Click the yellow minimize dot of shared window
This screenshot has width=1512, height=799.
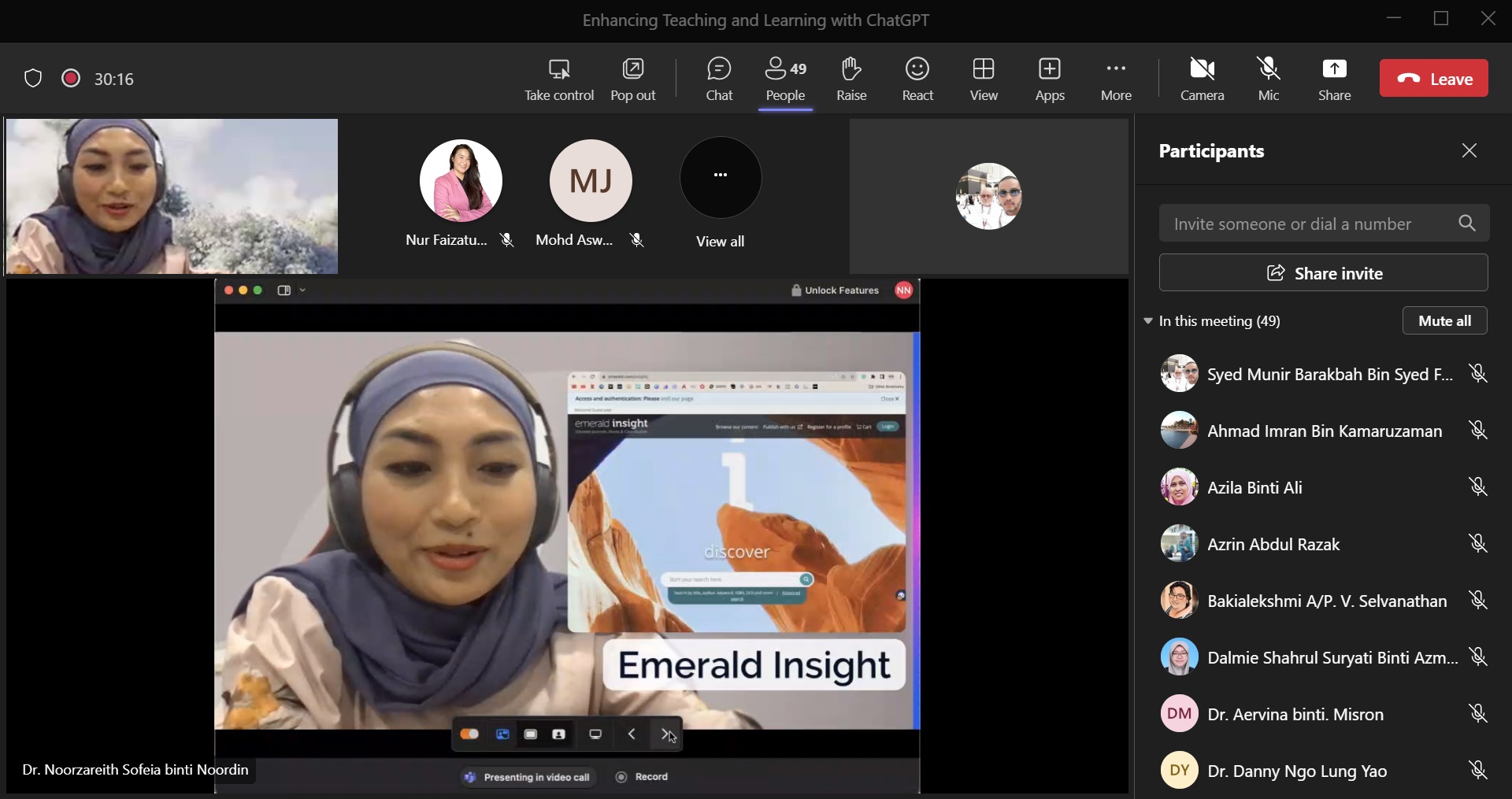243,290
